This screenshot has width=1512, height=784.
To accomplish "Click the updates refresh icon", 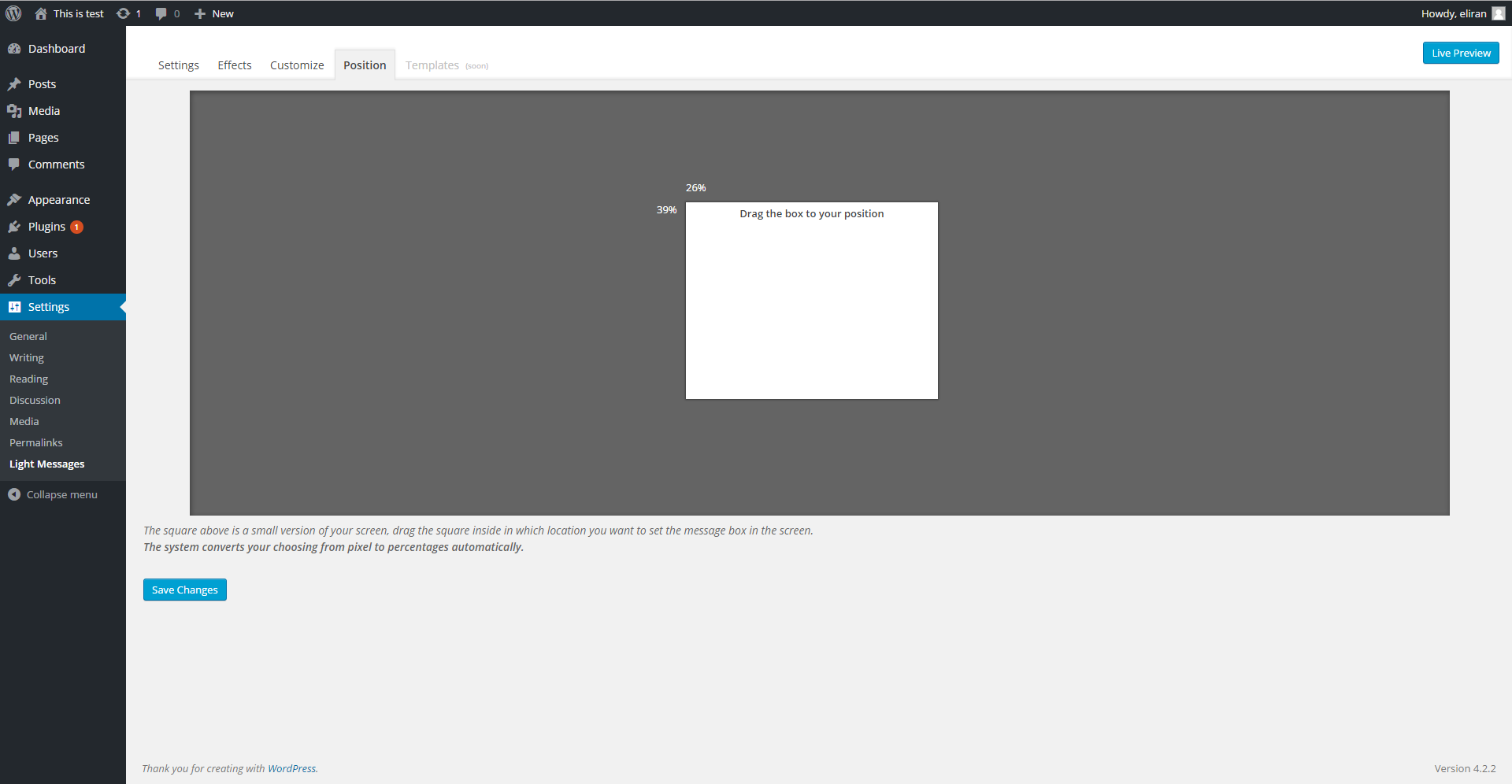I will click(124, 13).
